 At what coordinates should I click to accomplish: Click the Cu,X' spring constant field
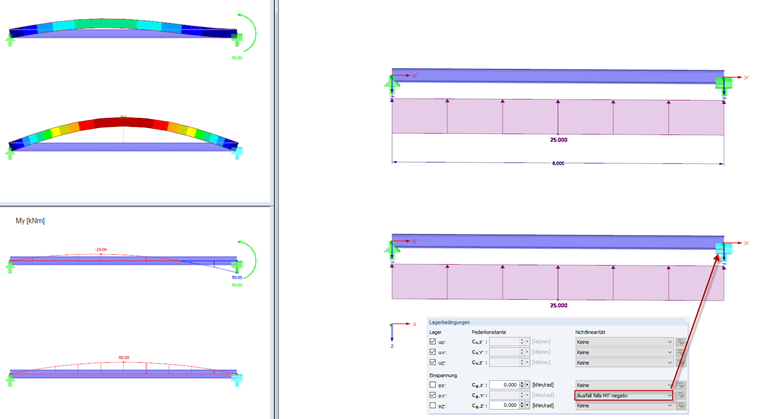pyautogui.click(x=504, y=341)
